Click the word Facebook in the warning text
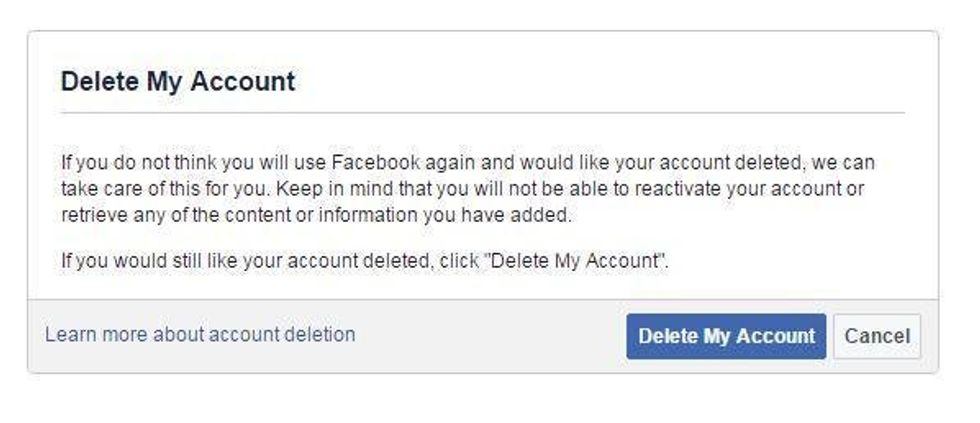This screenshot has width=980, height=423. pyautogui.click(x=376, y=162)
